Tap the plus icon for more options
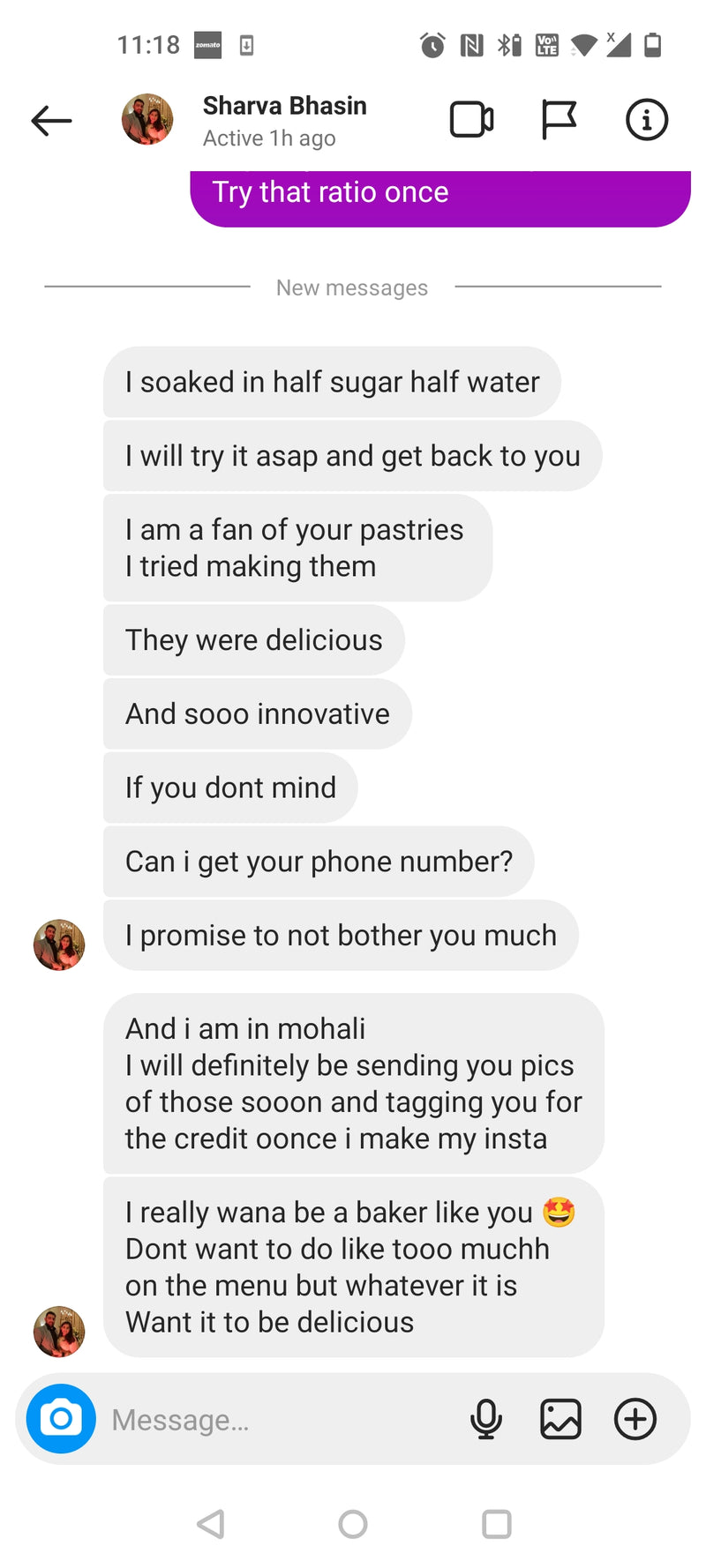This screenshot has height=1568, width=706. 635,1419
